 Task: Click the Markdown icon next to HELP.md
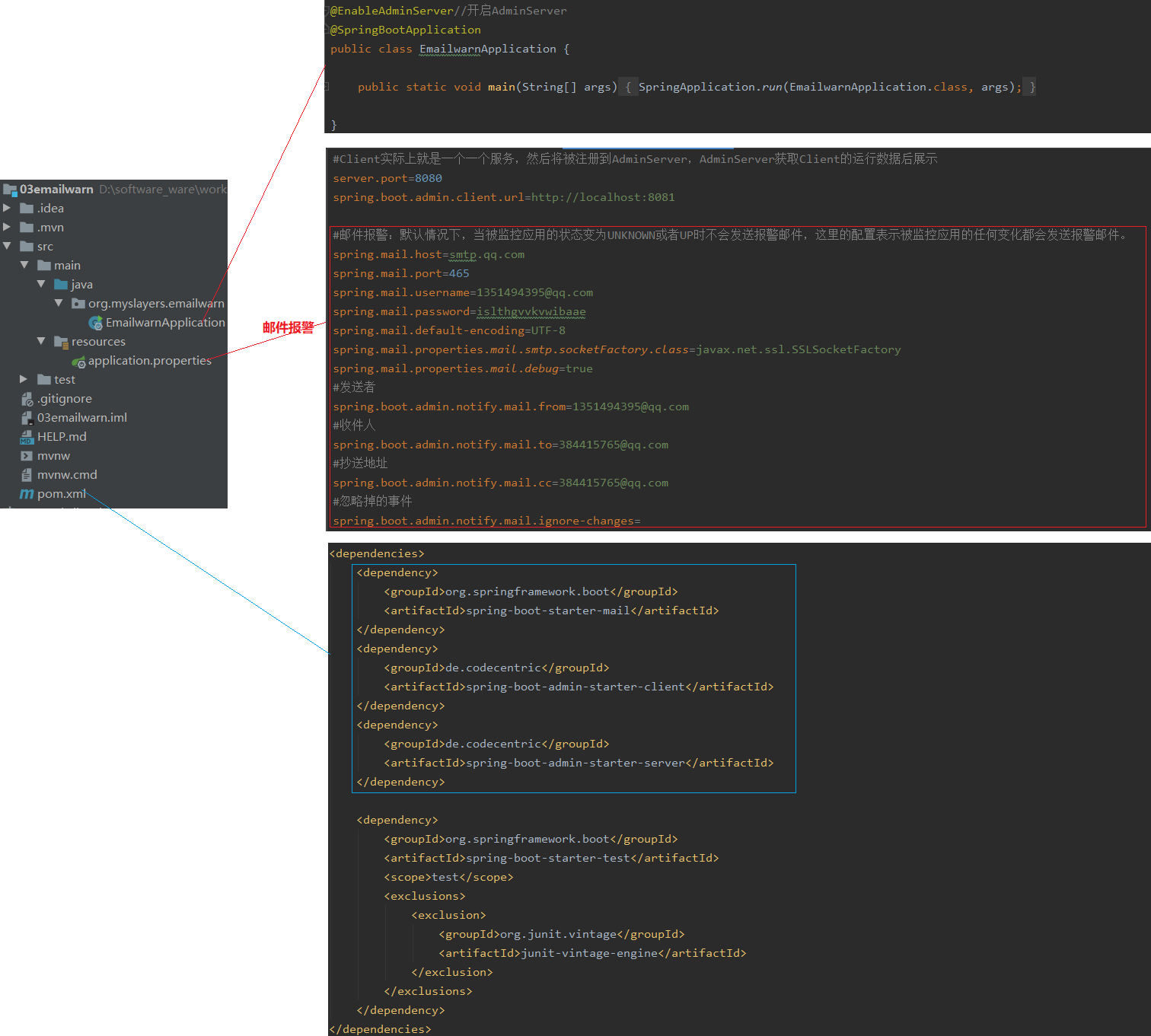point(27,437)
